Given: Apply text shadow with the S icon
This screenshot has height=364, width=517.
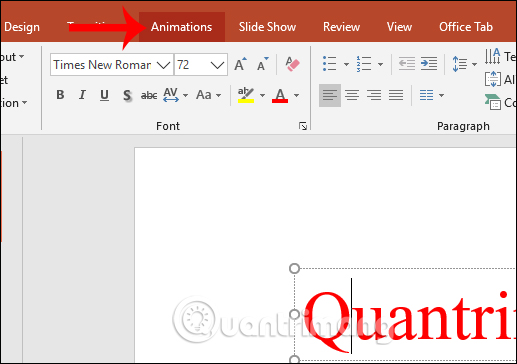Looking at the screenshot, I should pyautogui.click(x=127, y=95).
